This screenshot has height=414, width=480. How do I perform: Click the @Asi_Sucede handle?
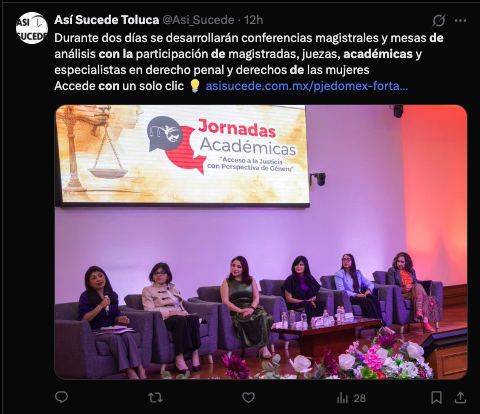coord(198,20)
